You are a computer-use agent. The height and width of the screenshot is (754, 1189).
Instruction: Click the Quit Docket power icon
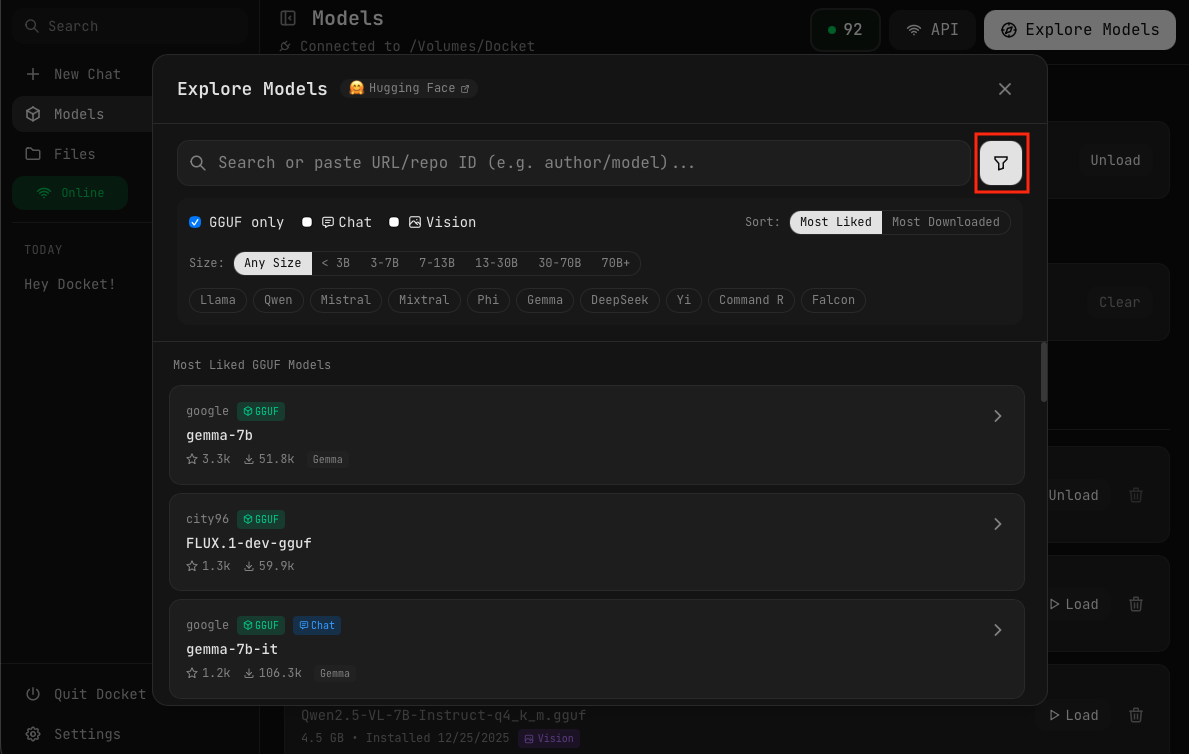point(33,693)
